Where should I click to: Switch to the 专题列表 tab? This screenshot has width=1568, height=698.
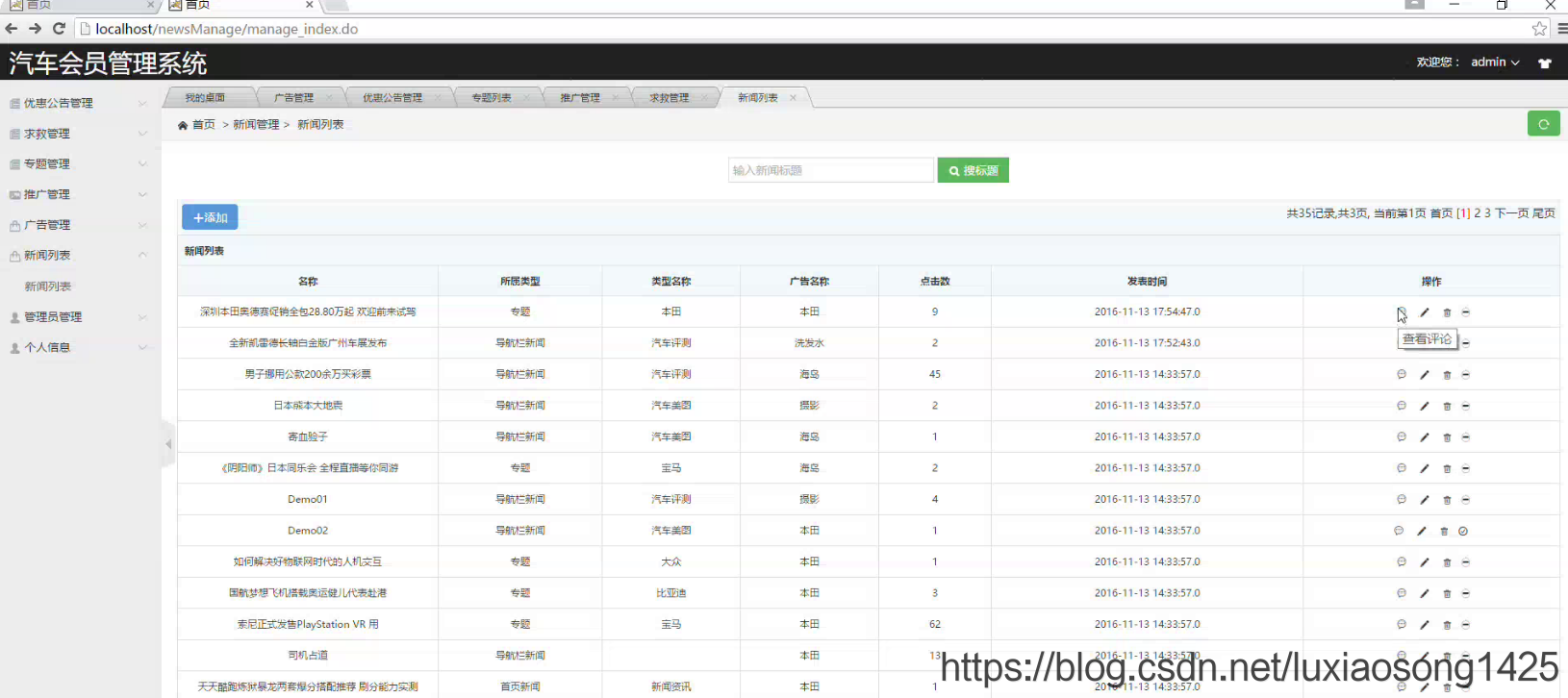pyautogui.click(x=492, y=98)
